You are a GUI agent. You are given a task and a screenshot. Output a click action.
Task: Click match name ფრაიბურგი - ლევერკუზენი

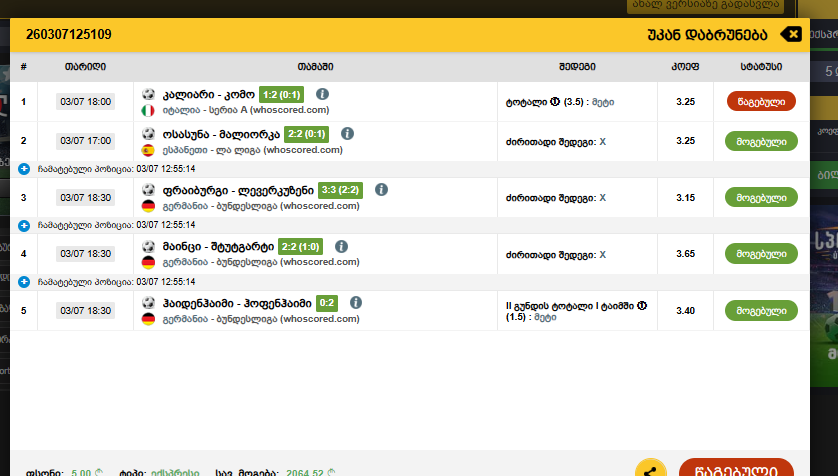[238, 190]
